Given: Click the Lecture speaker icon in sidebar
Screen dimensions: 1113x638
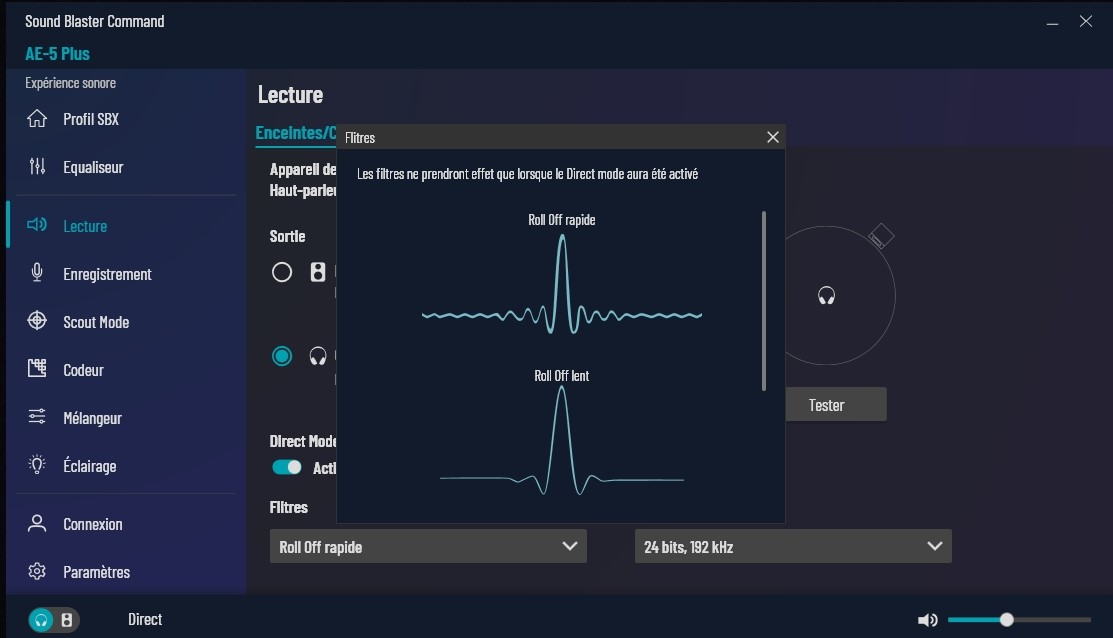Looking at the screenshot, I should coord(37,225).
